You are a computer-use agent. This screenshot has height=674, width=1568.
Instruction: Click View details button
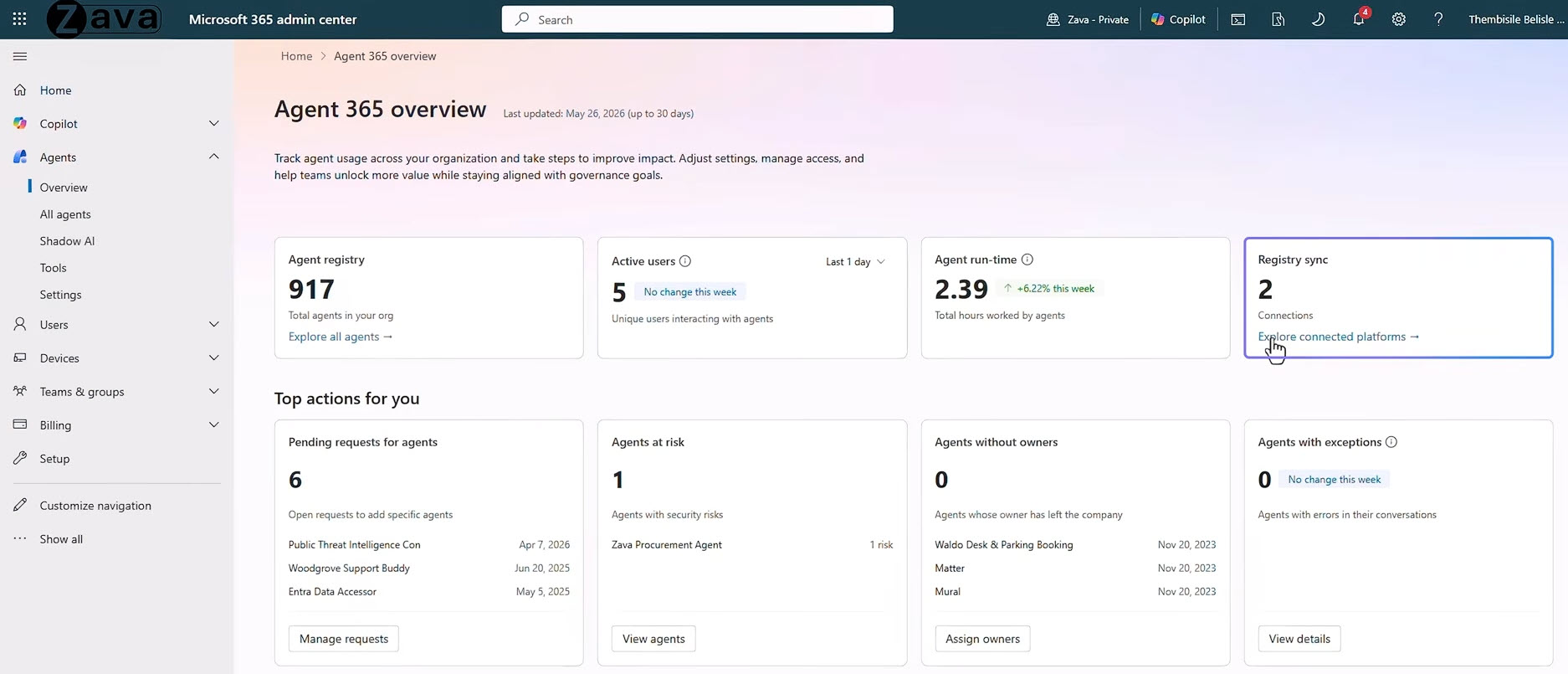click(x=1299, y=639)
